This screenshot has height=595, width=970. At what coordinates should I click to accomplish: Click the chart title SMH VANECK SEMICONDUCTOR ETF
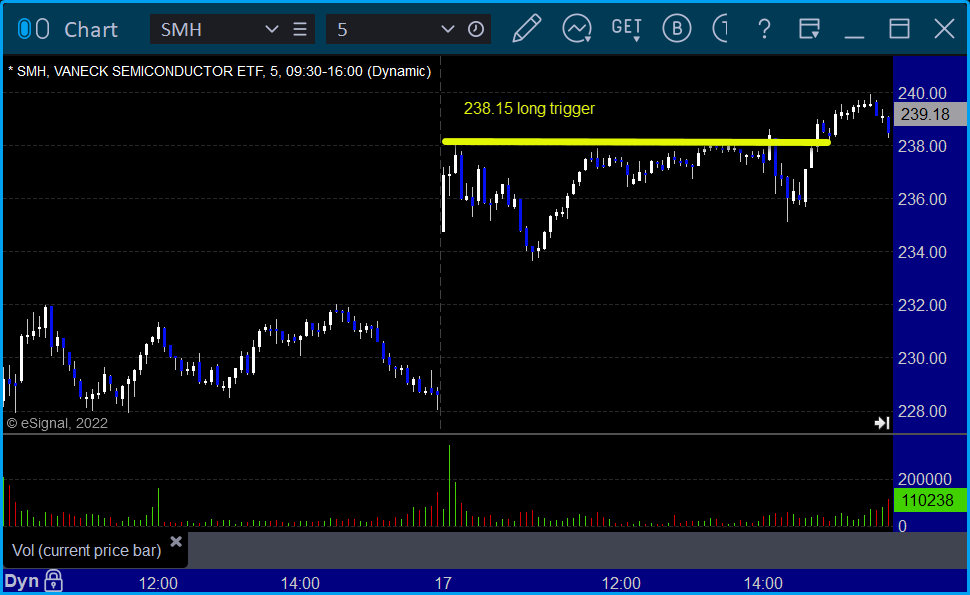click(x=219, y=71)
